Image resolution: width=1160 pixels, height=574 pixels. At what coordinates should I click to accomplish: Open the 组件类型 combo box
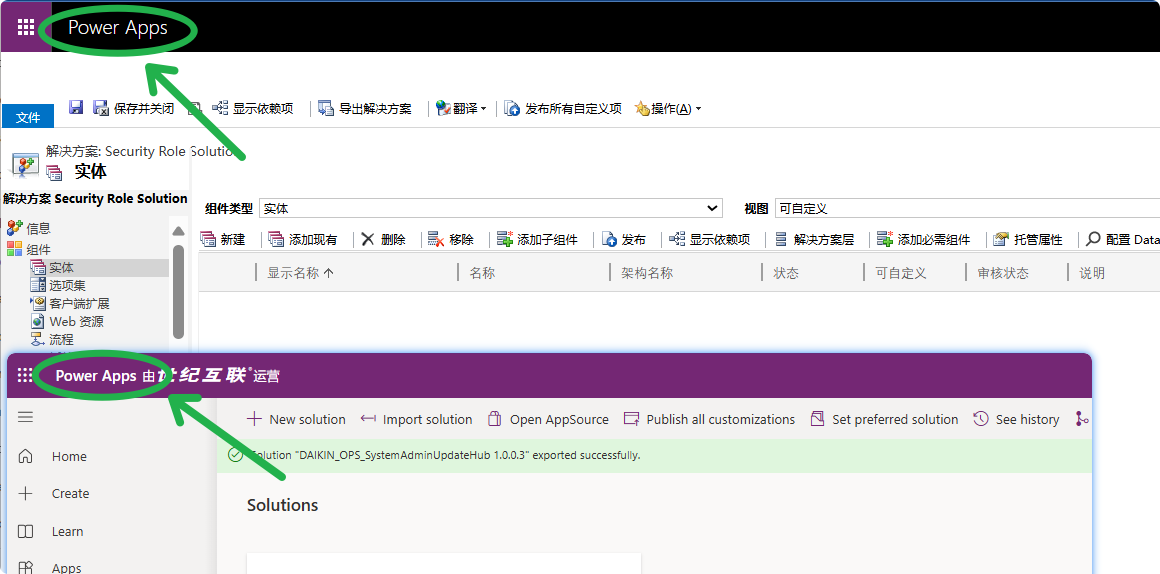tap(491, 209)
